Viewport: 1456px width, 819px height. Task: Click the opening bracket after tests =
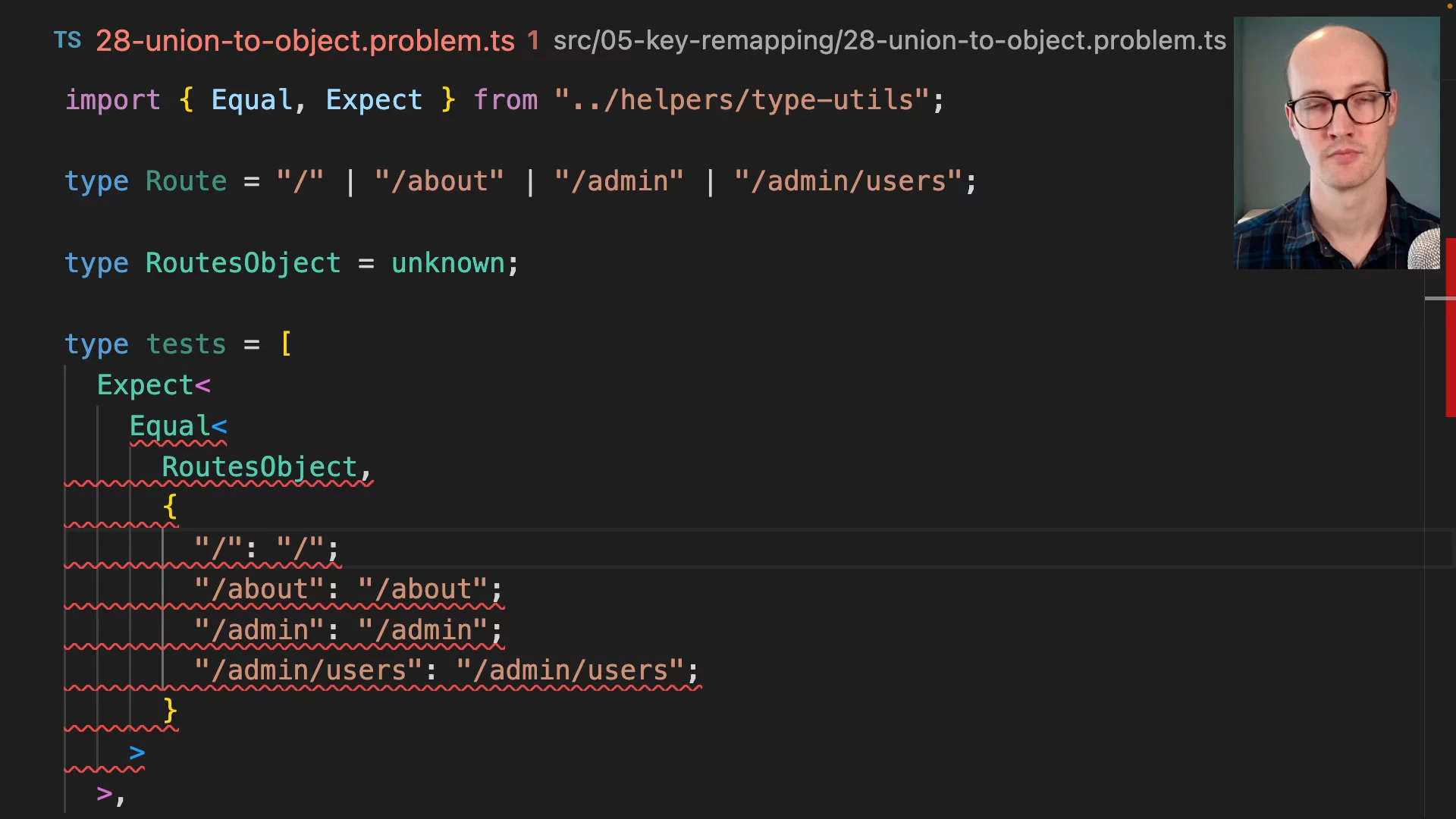[x=286, y=344]
